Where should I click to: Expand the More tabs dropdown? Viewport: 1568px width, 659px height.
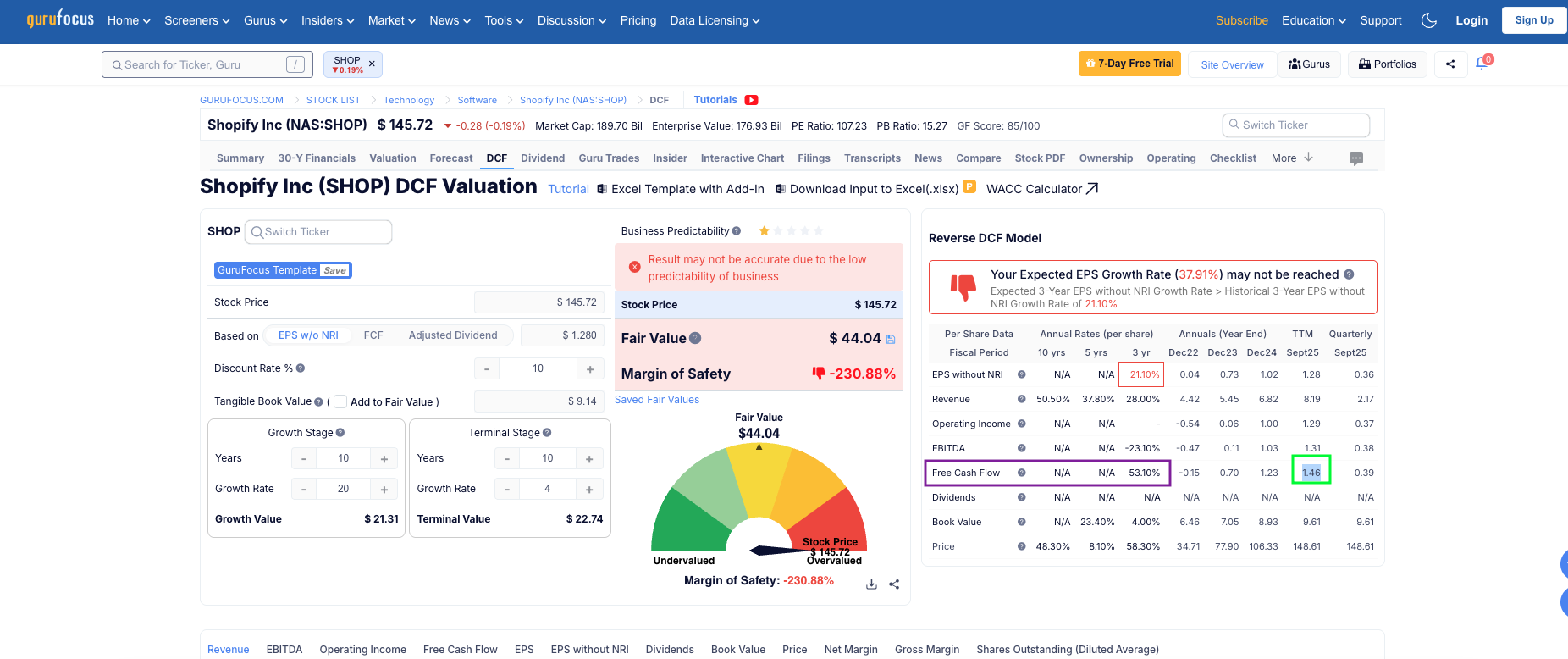[x=1292, y=158]
